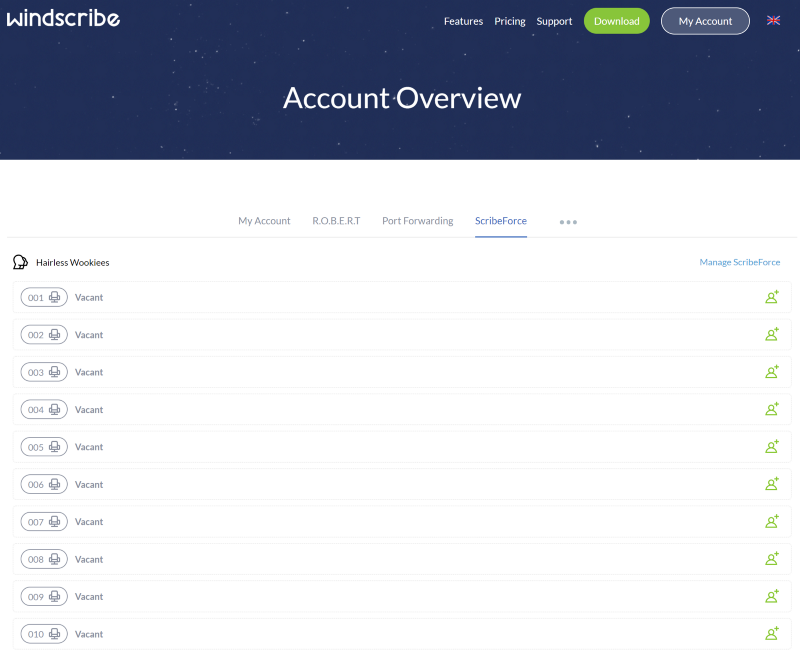Click the desk icon in seat 004 badge
The width and height of the screenshot is (800, 659).
(x=55, y=409)
